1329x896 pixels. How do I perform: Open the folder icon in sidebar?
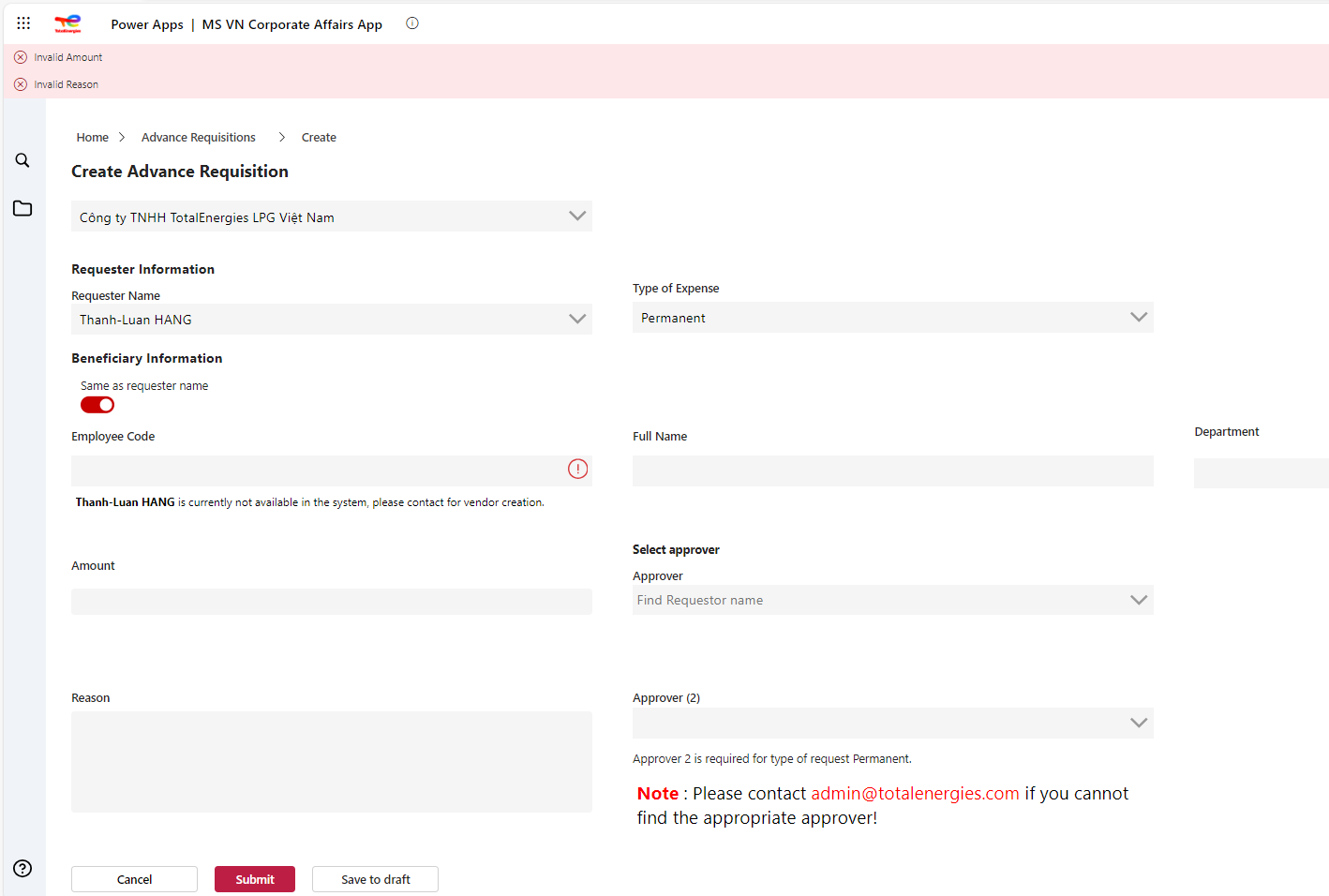(22, 208)
